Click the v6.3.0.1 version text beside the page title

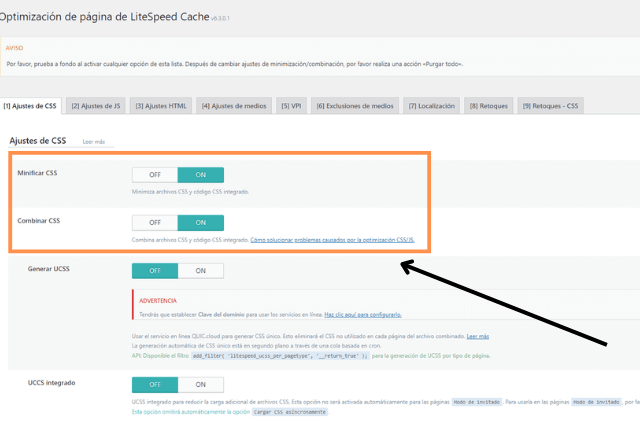[220, 18]
